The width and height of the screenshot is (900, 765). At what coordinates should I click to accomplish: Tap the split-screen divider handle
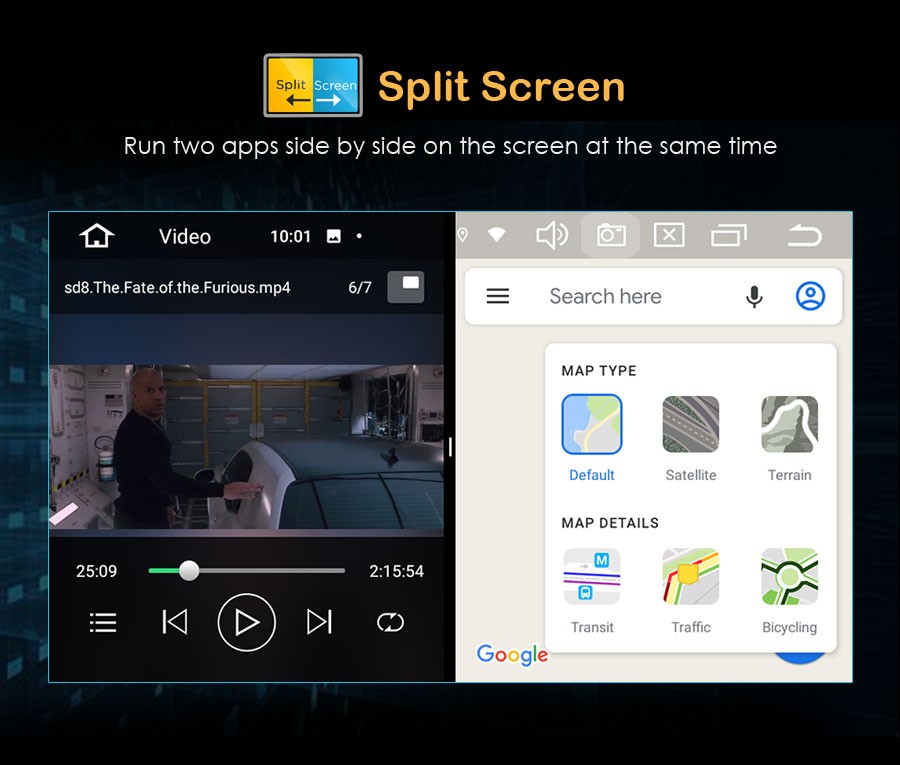[451, 447]
